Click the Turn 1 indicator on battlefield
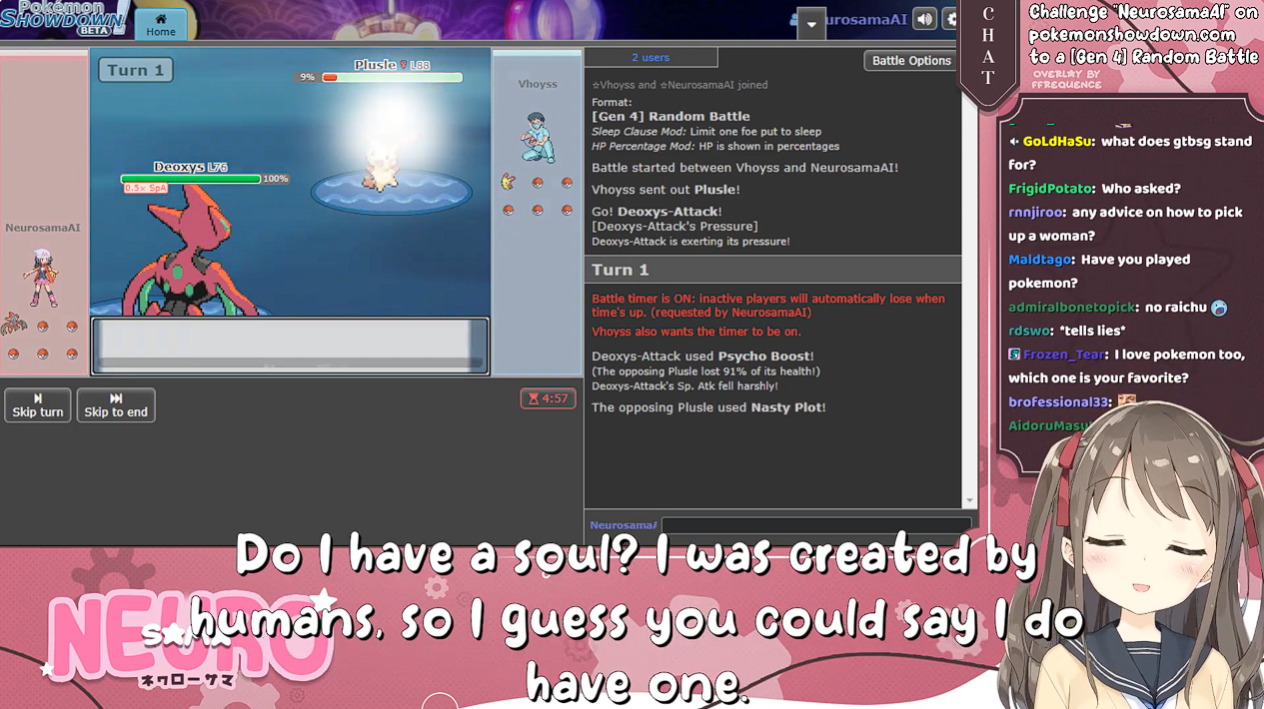 point(135,70)
